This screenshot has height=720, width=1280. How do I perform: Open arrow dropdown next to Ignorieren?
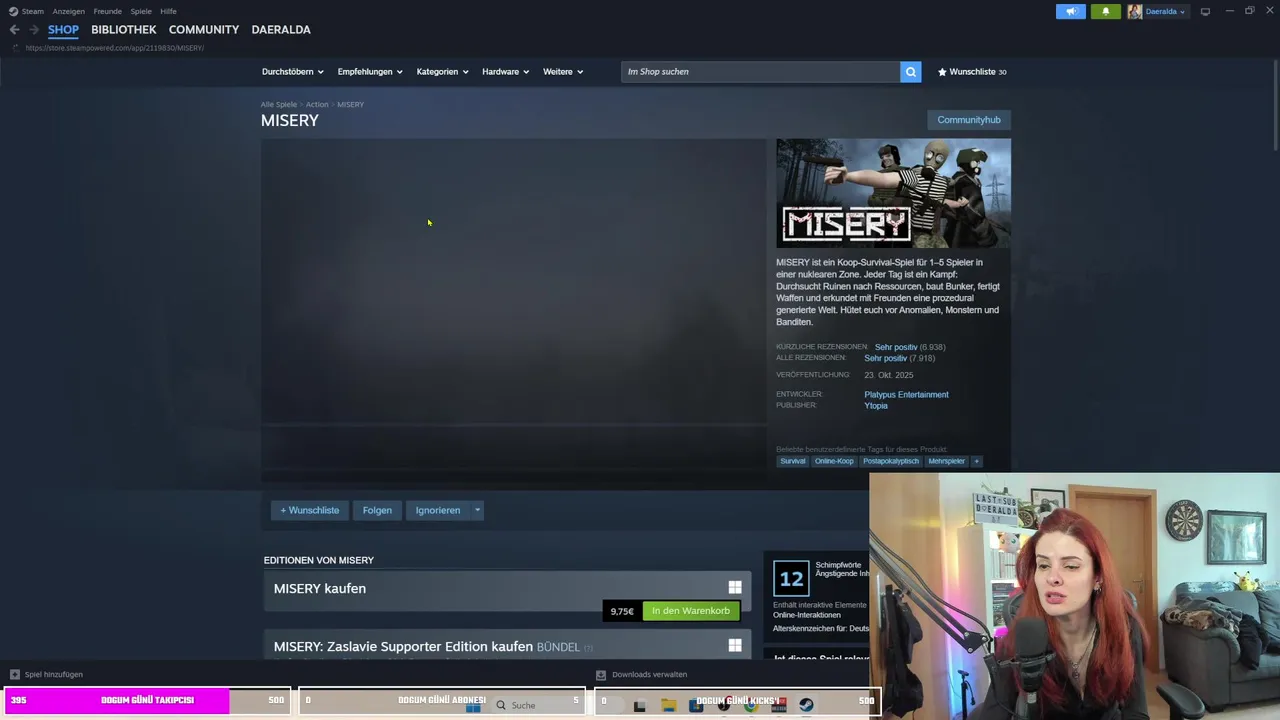click(477, 510)
